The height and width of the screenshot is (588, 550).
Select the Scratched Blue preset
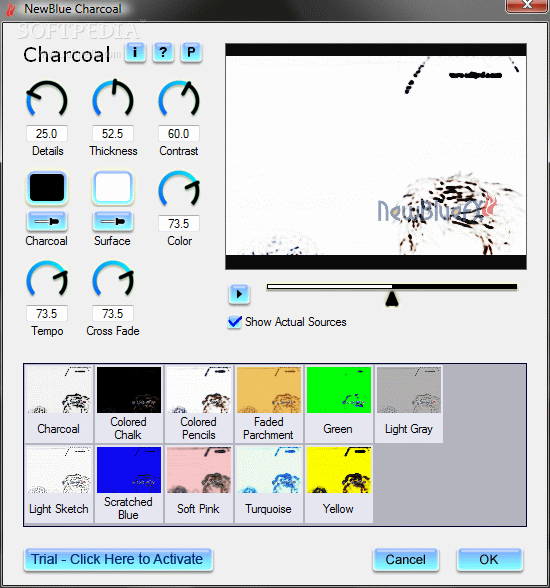[129, 484]
